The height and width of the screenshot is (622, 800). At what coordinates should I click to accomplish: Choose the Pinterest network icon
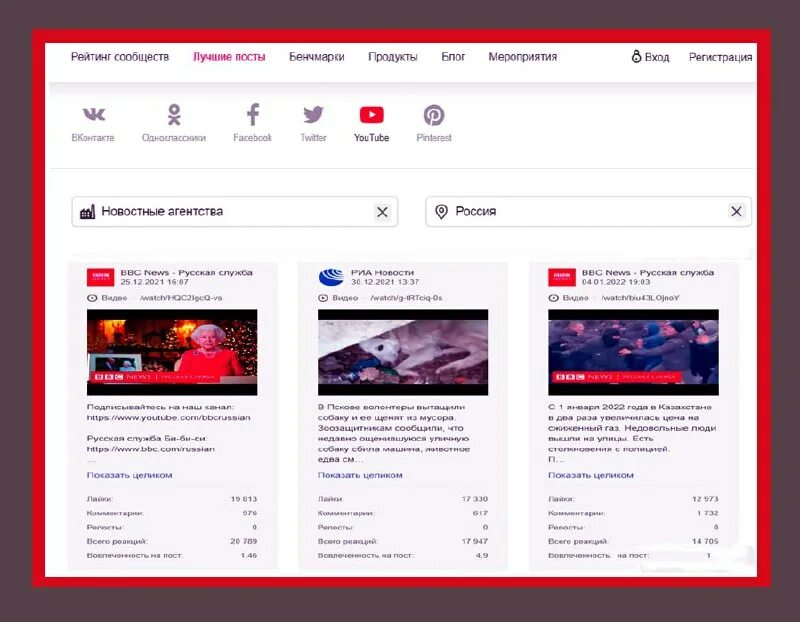pyautogui.click(x=434, y=115)
